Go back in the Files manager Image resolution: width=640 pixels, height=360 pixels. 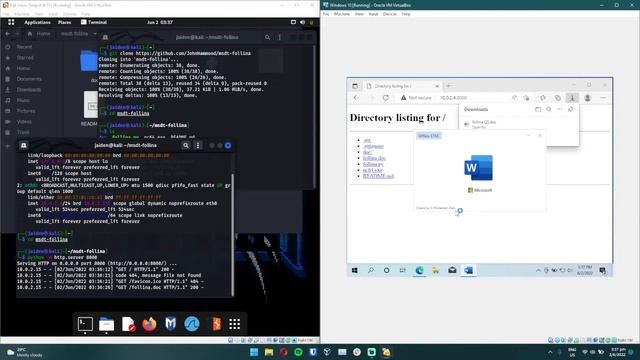[x=7, y=33]
